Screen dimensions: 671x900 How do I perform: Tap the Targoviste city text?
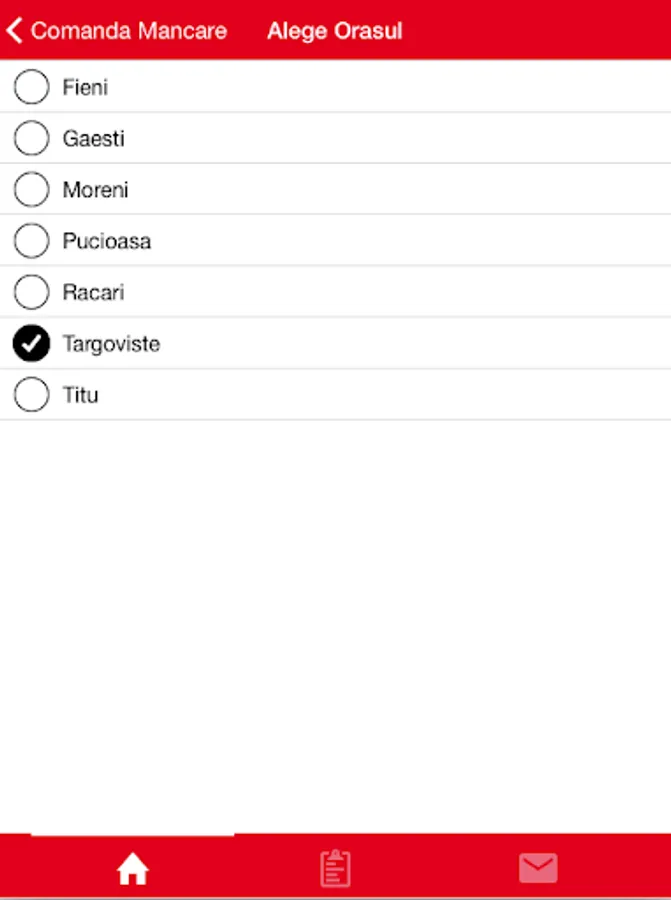(111, 344)
